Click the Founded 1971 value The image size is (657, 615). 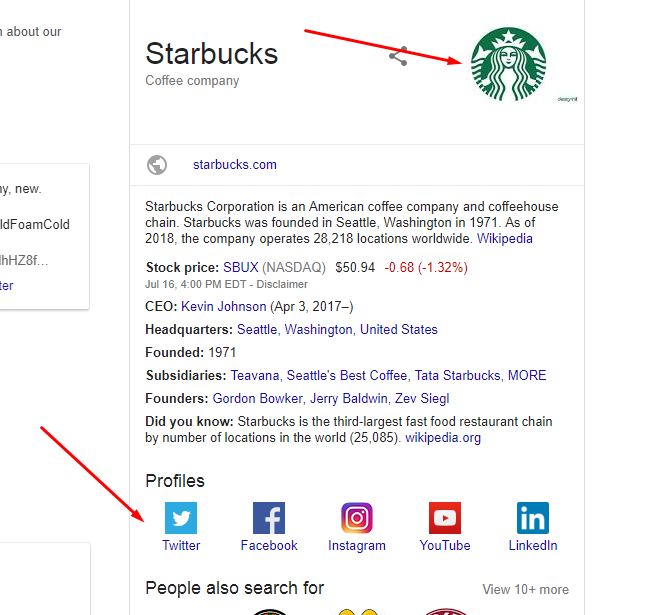(222, 352)
